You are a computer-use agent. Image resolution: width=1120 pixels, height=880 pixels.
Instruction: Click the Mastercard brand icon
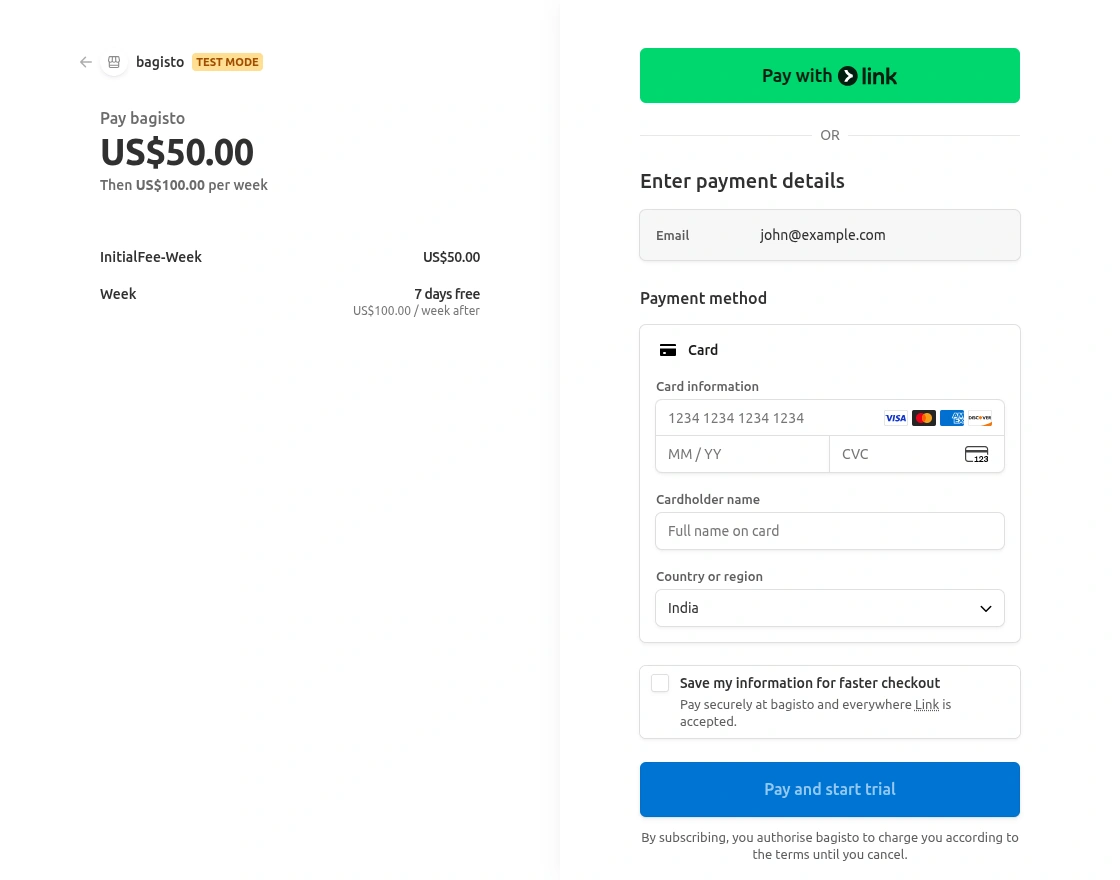pyautogui.click(x=923, y=418)
